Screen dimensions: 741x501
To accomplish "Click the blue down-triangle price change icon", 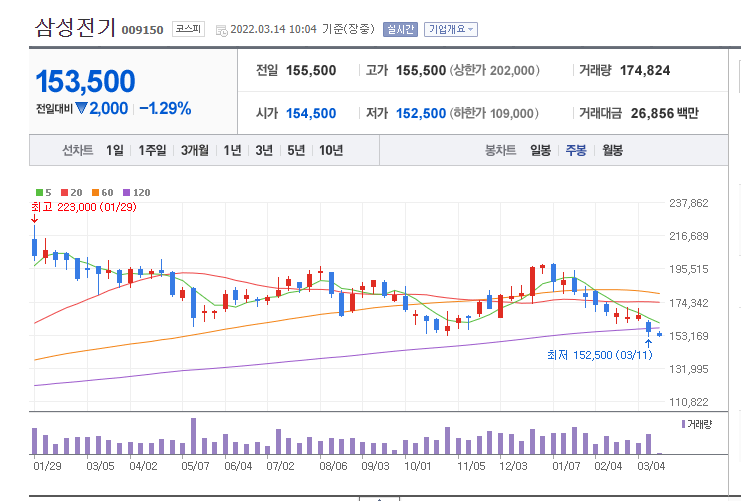I will tap(81, 109).
